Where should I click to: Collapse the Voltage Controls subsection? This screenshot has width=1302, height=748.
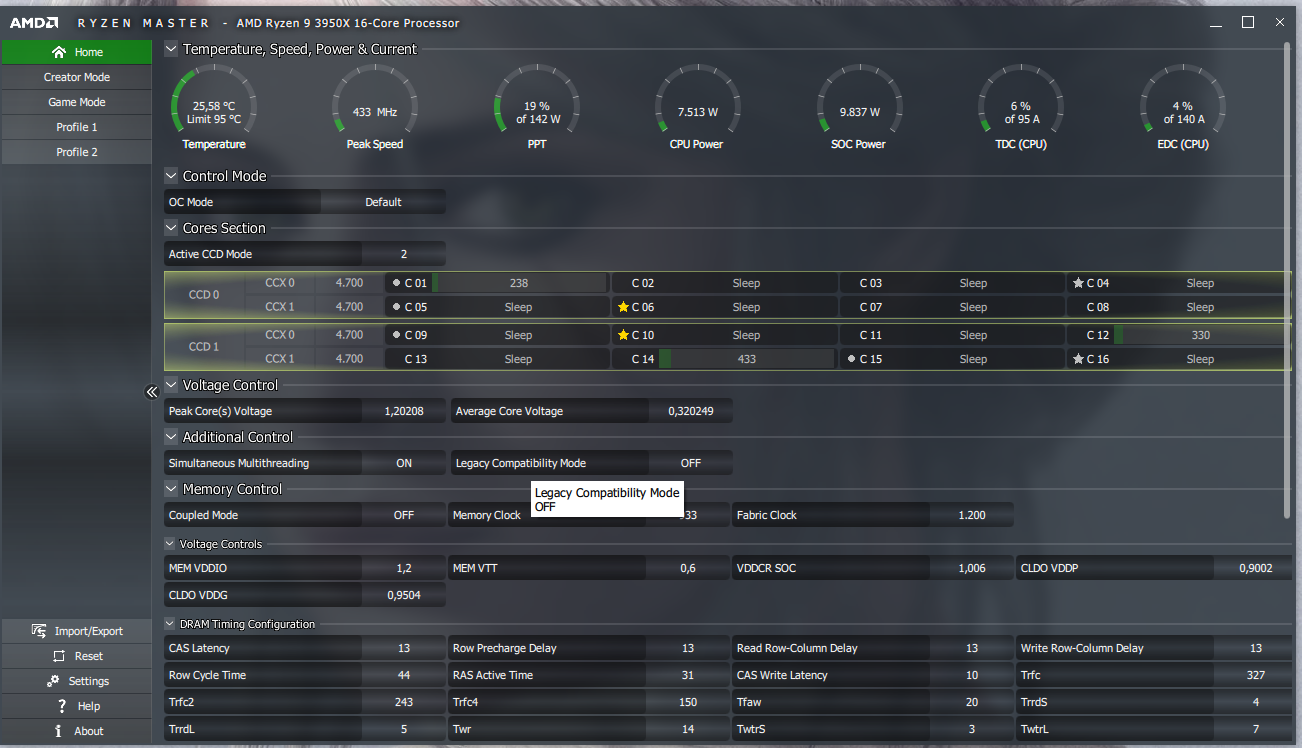(x=170, y=544)
